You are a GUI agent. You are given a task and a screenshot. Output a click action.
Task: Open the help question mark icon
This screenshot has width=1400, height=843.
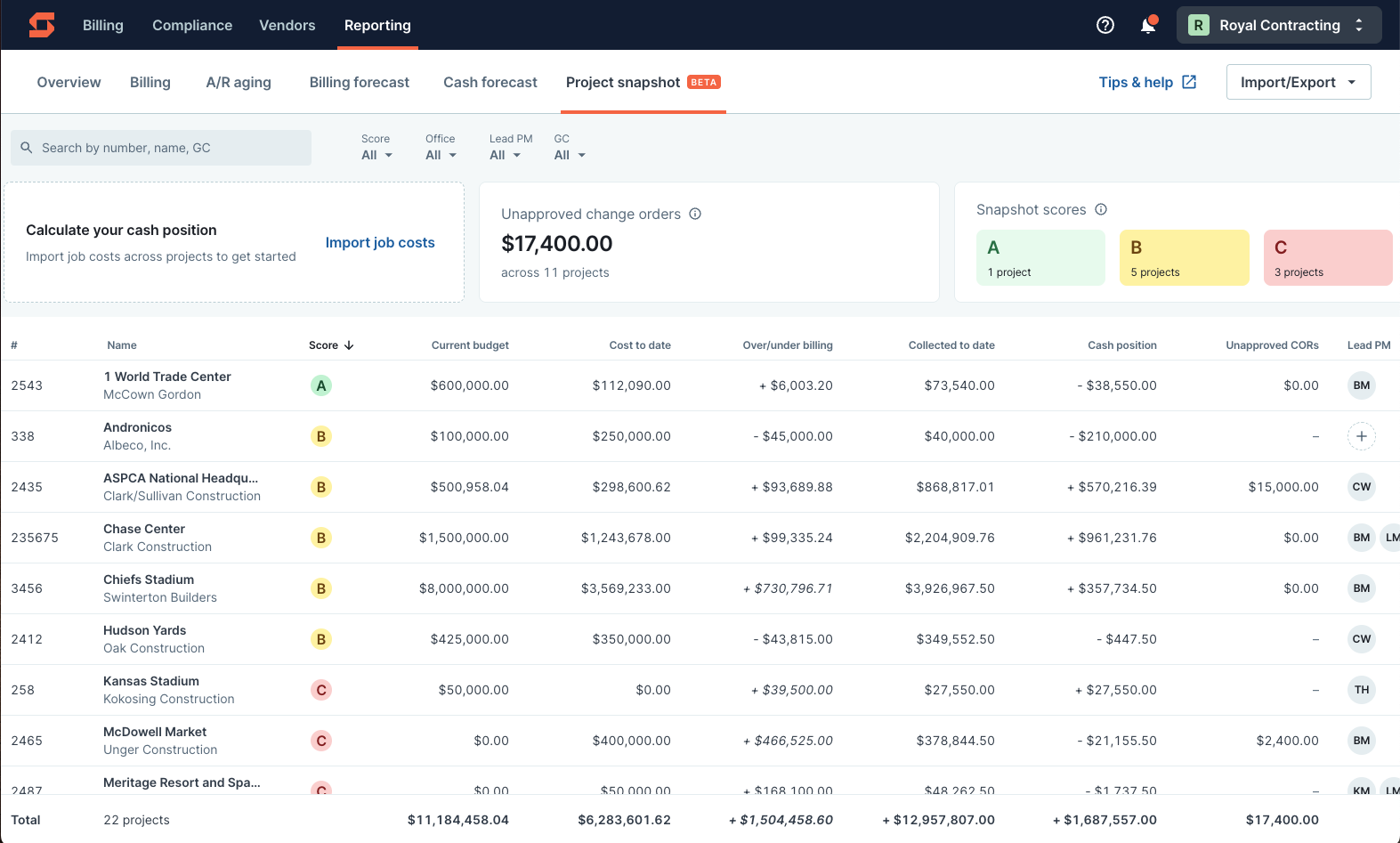pos(1105,25)
